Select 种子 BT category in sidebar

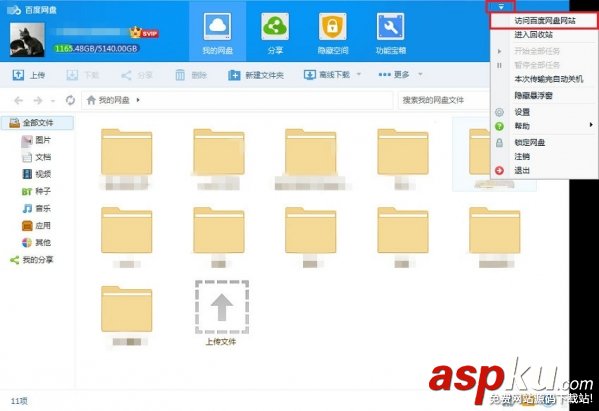[x=36, y=191]
